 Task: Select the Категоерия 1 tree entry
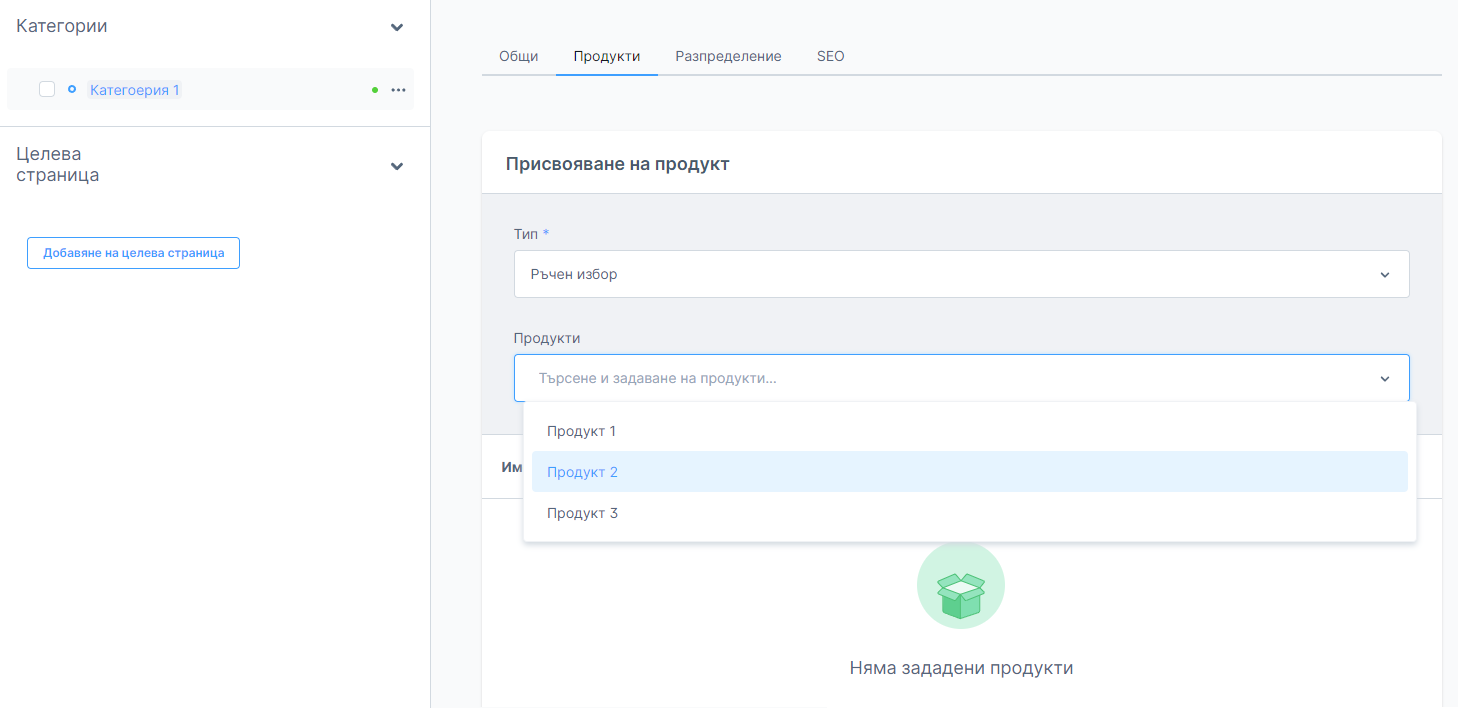click(x=135, y=90)
